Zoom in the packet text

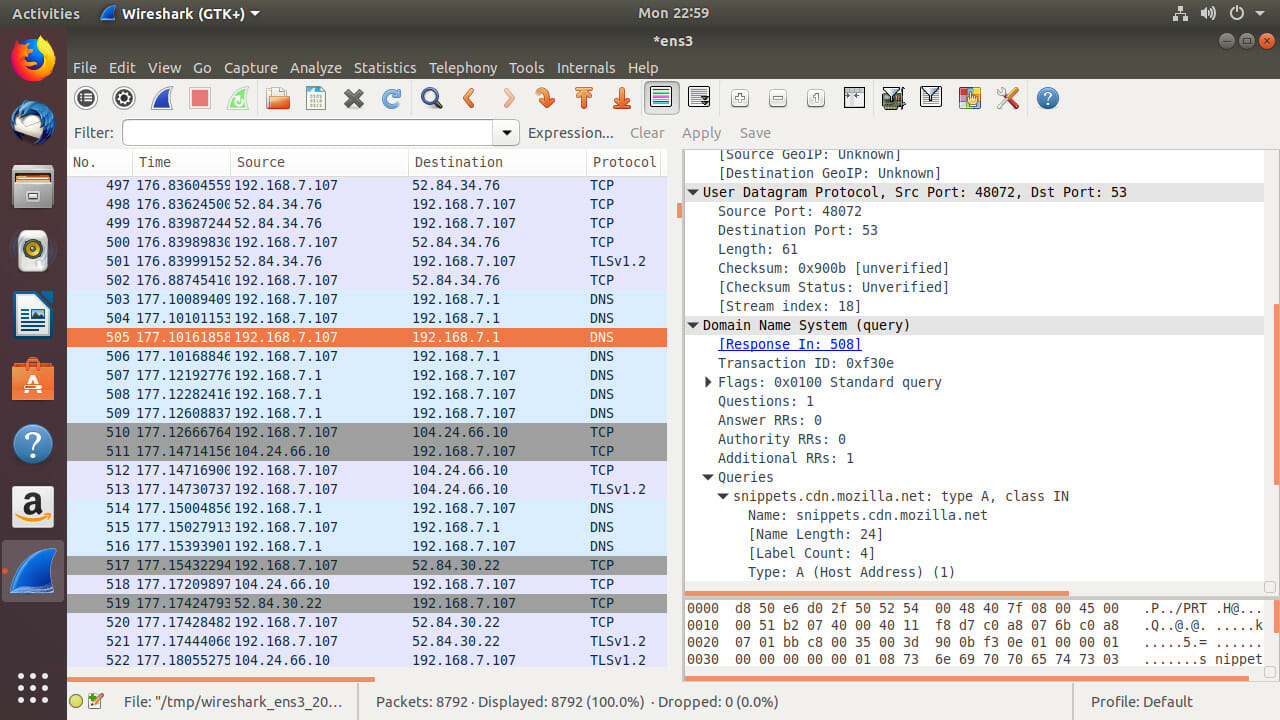pyautogui.click(x=739, y=98)
